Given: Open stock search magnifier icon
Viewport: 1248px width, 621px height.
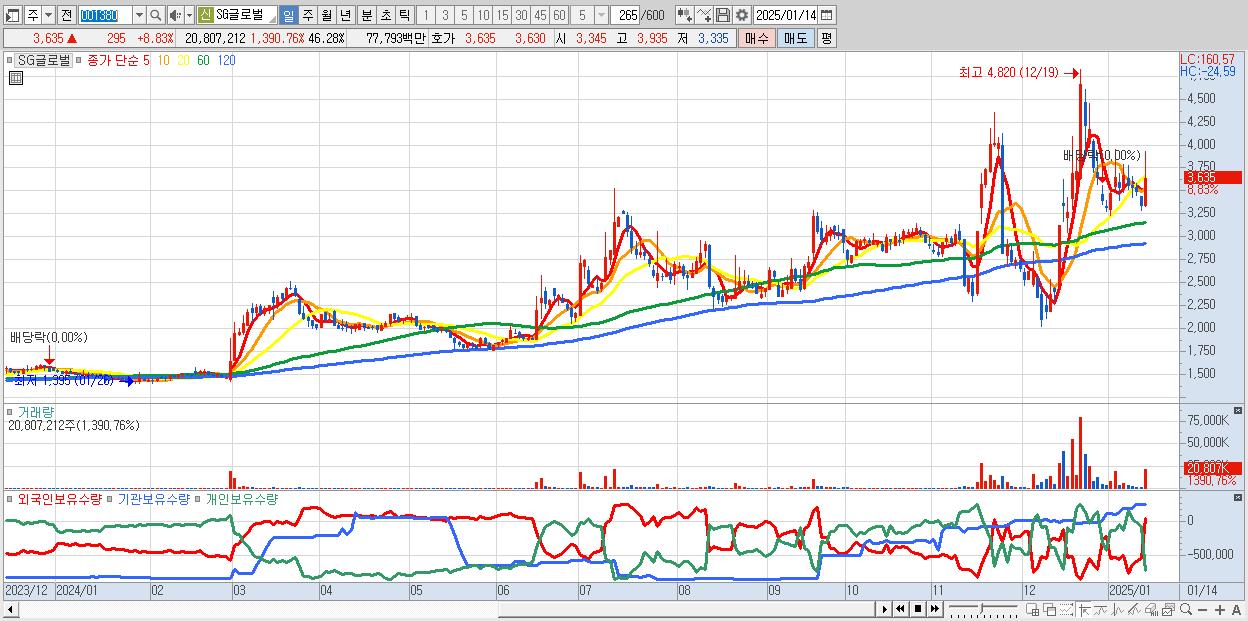Looking at the screenshot, I should 155,15.
